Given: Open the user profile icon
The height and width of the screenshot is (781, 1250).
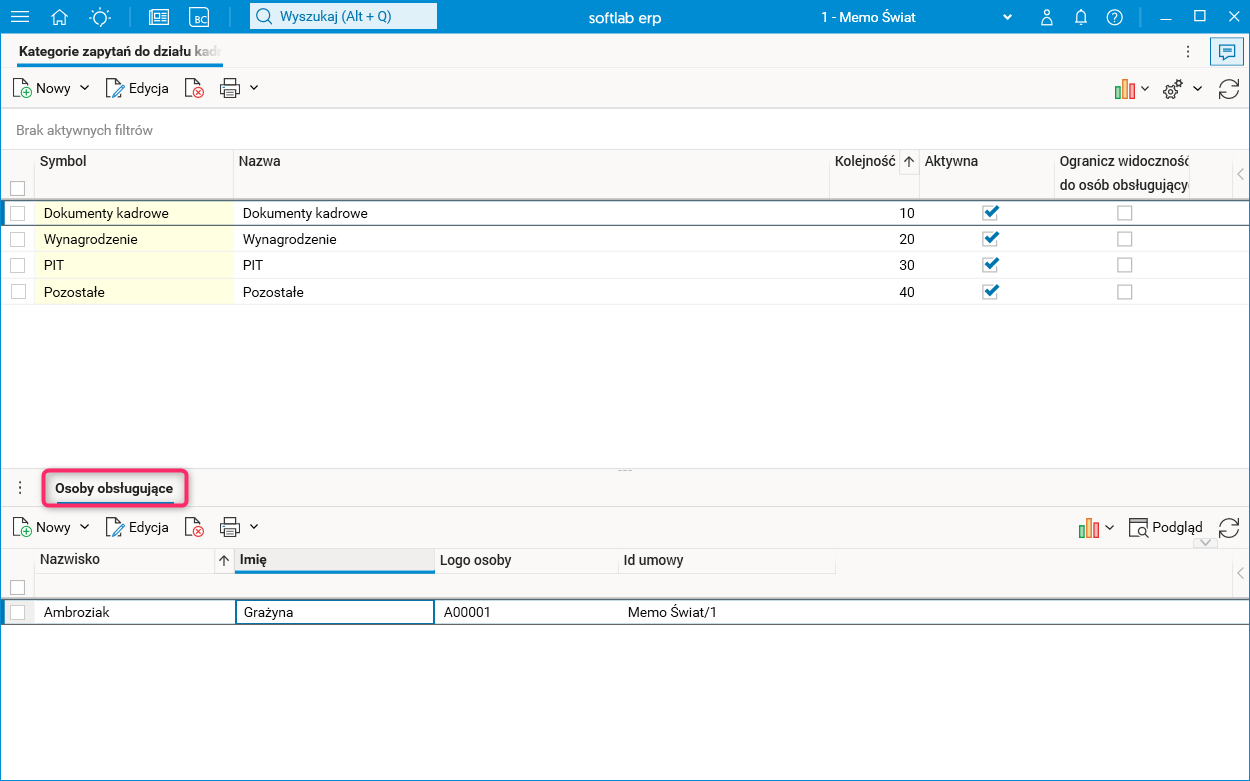Looking at the screenshot, I should (x=1047, y=17).
